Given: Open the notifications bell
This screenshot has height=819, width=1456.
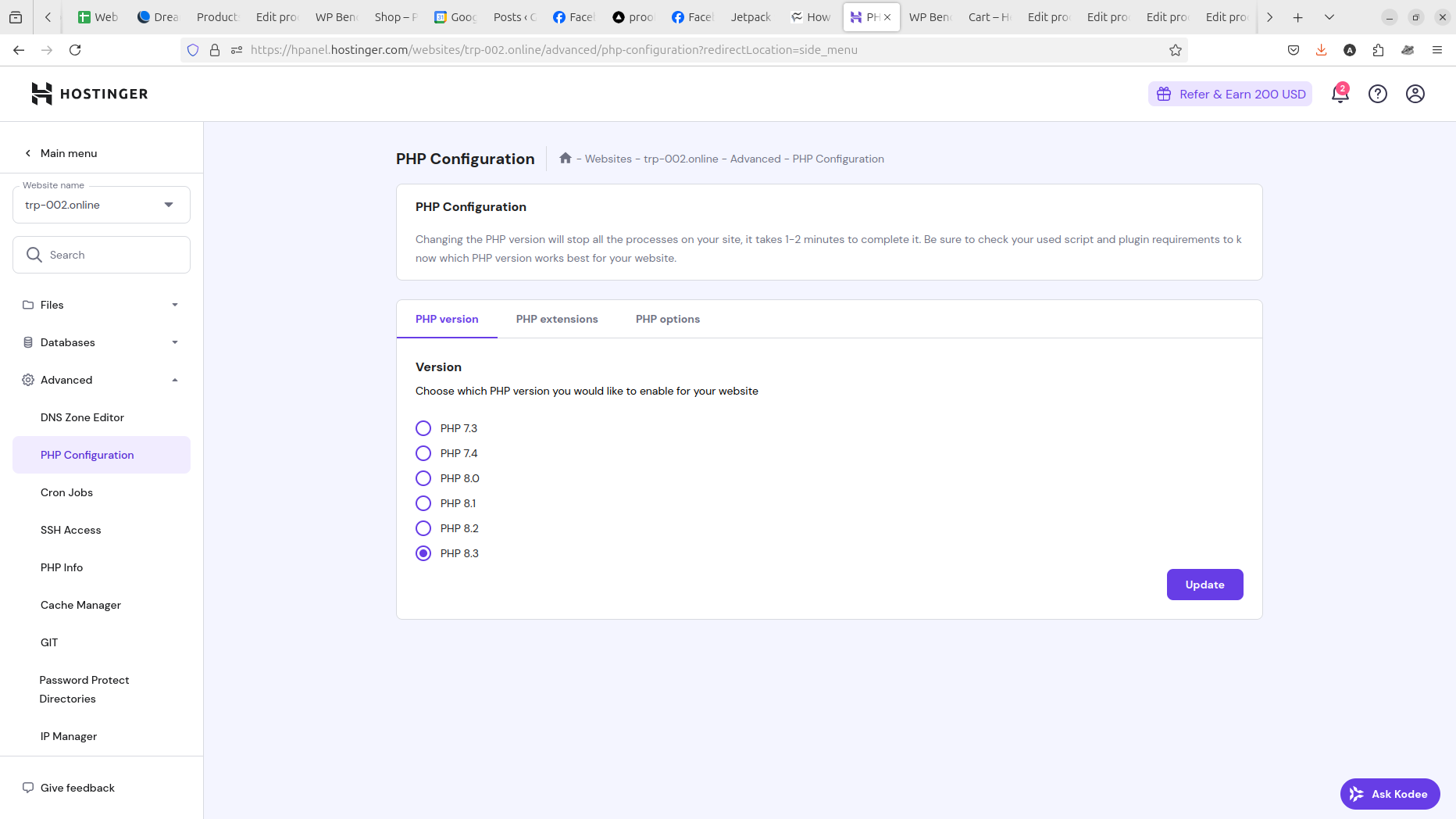Looking at the screenshot, I should pyautogui.click(x=1340, y=94).
